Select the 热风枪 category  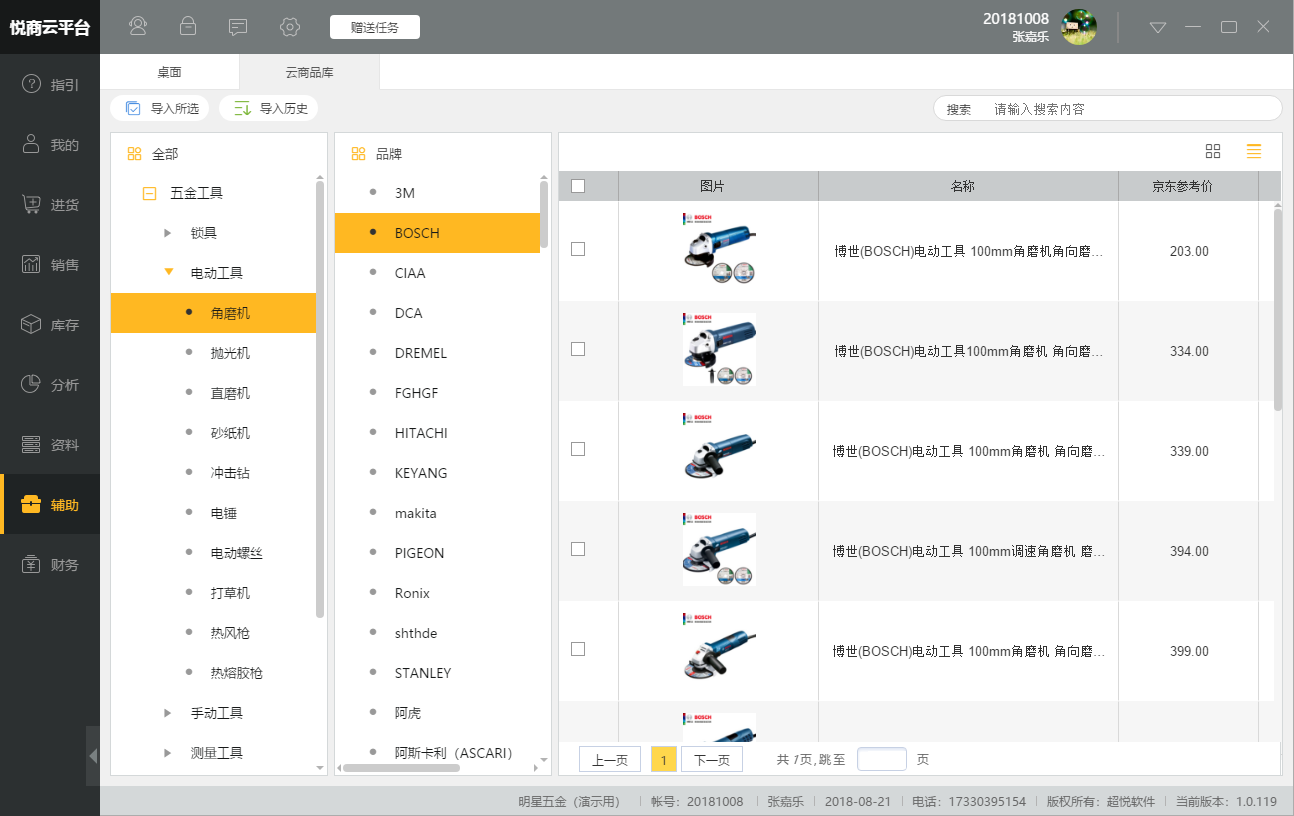pos(213,633)
